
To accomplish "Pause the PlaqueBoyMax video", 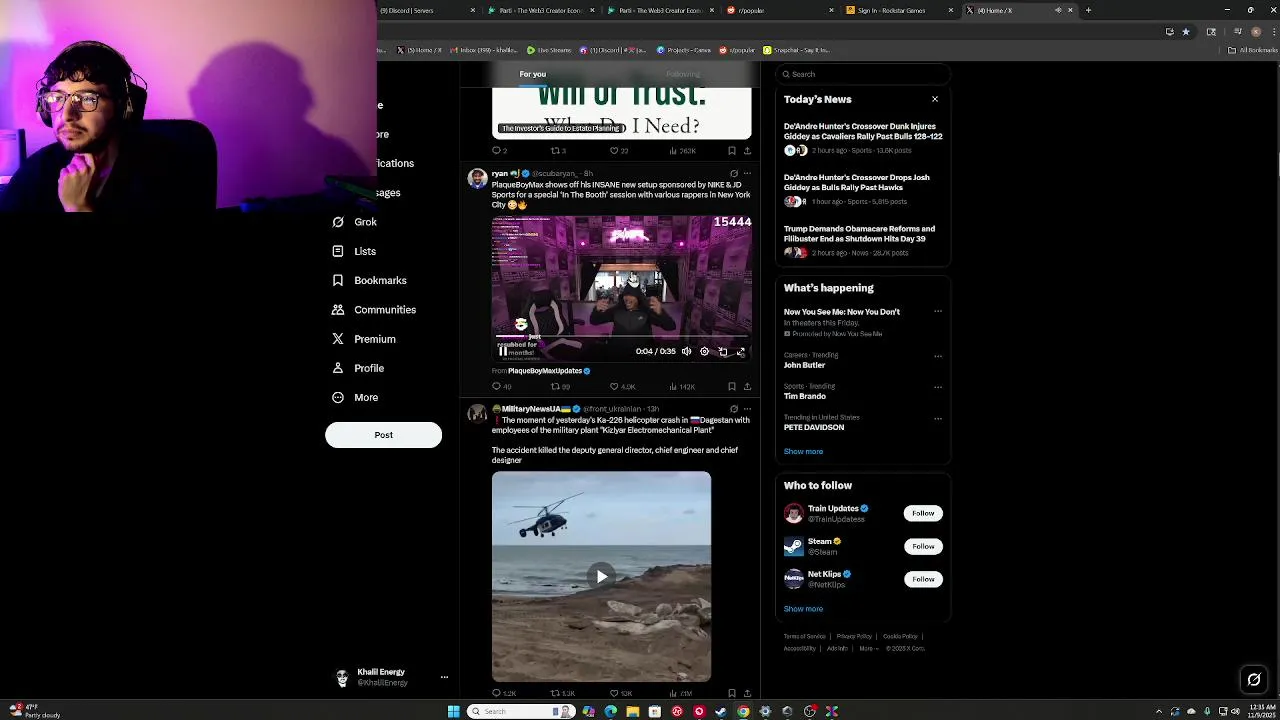I will 503,352.
